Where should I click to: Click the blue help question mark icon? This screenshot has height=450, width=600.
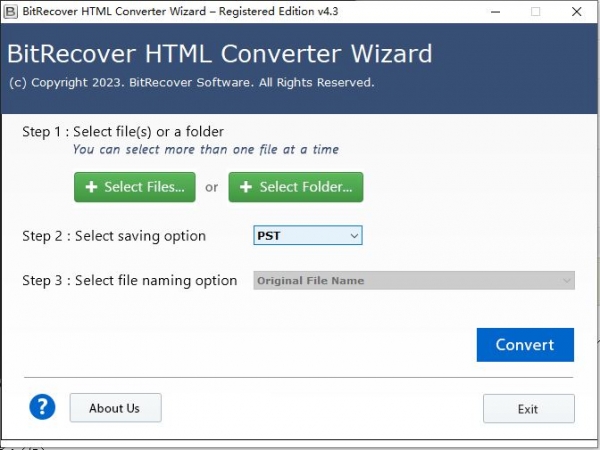(42, 407)
